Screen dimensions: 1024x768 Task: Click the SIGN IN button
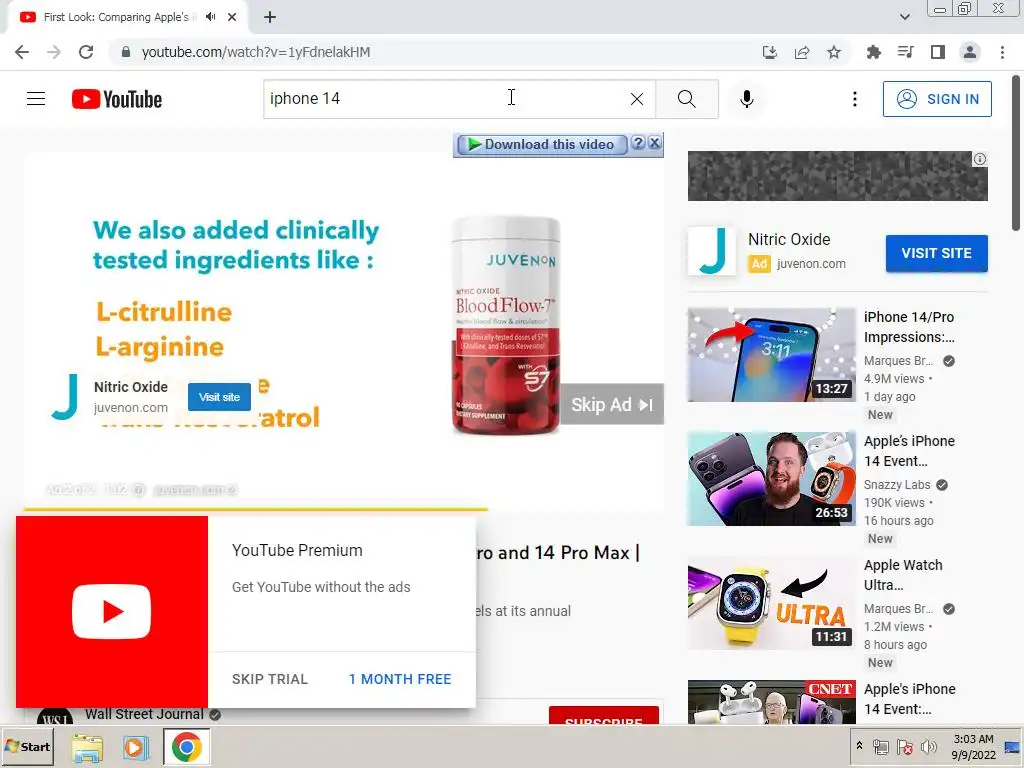pyautogui.click(x=937, y=99)
